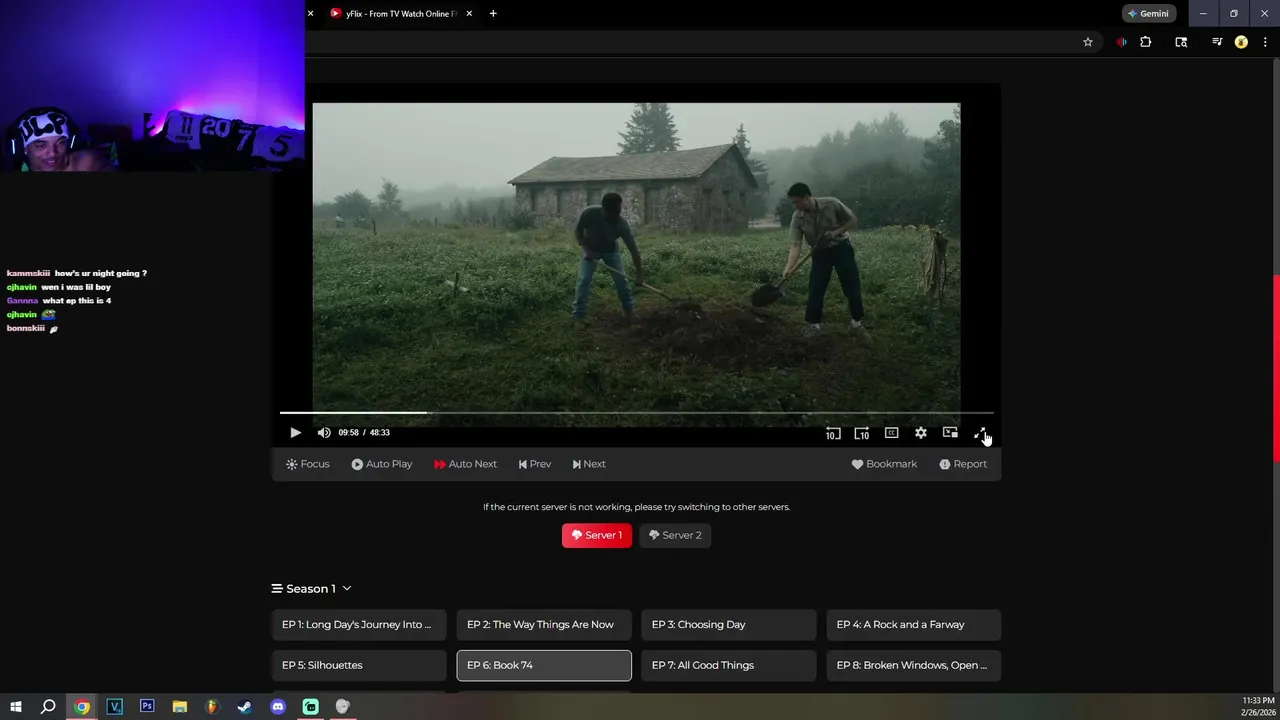Screen dimensions: 1280x720
Task: Open Vegas Pro from the taskbar
Action: click(x=114, y=706)
